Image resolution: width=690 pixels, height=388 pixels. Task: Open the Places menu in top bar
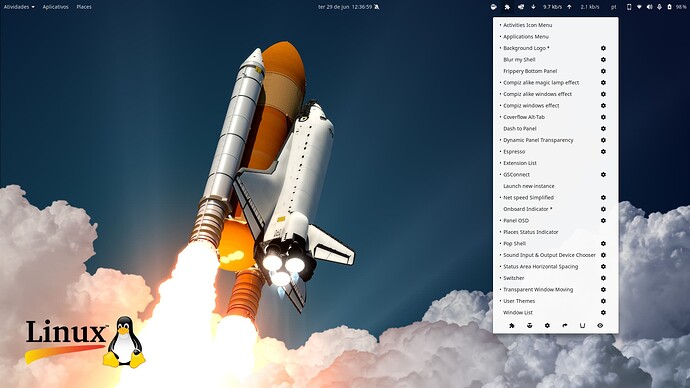(x=84, y=7)
